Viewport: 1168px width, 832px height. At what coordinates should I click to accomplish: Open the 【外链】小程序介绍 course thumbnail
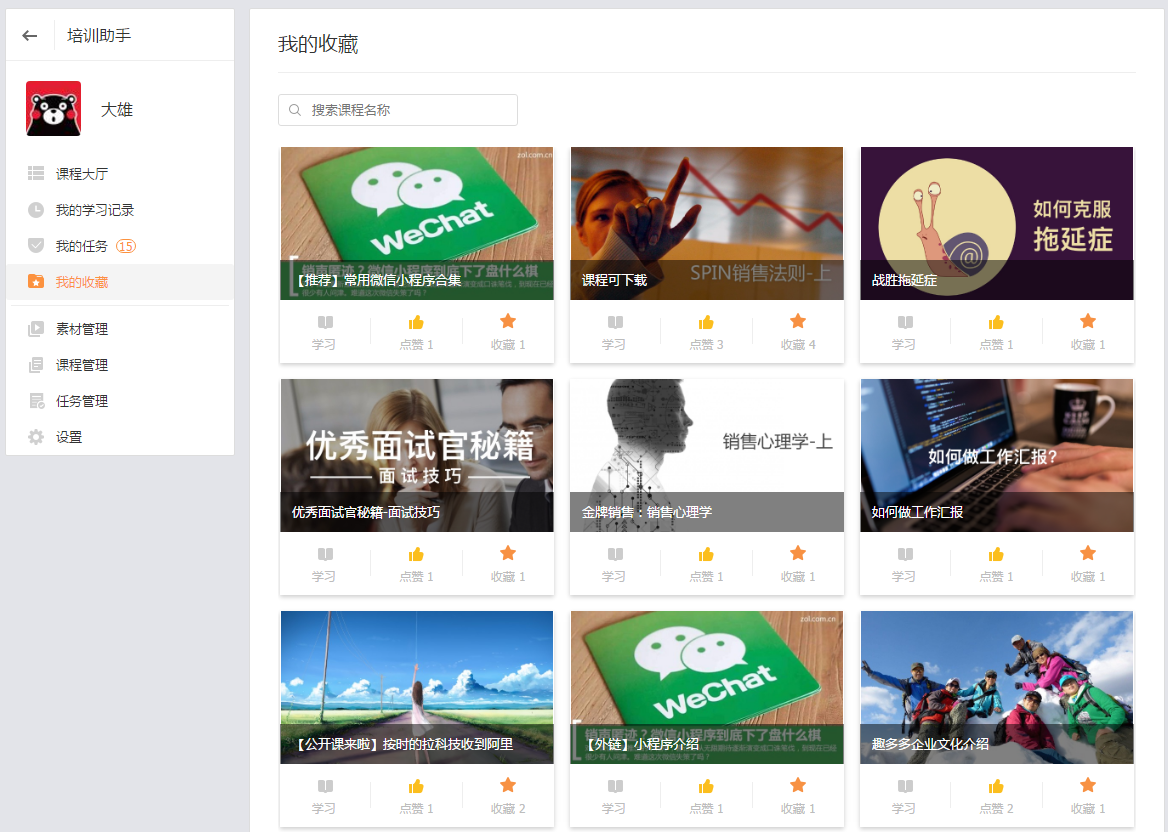(707, 687)
